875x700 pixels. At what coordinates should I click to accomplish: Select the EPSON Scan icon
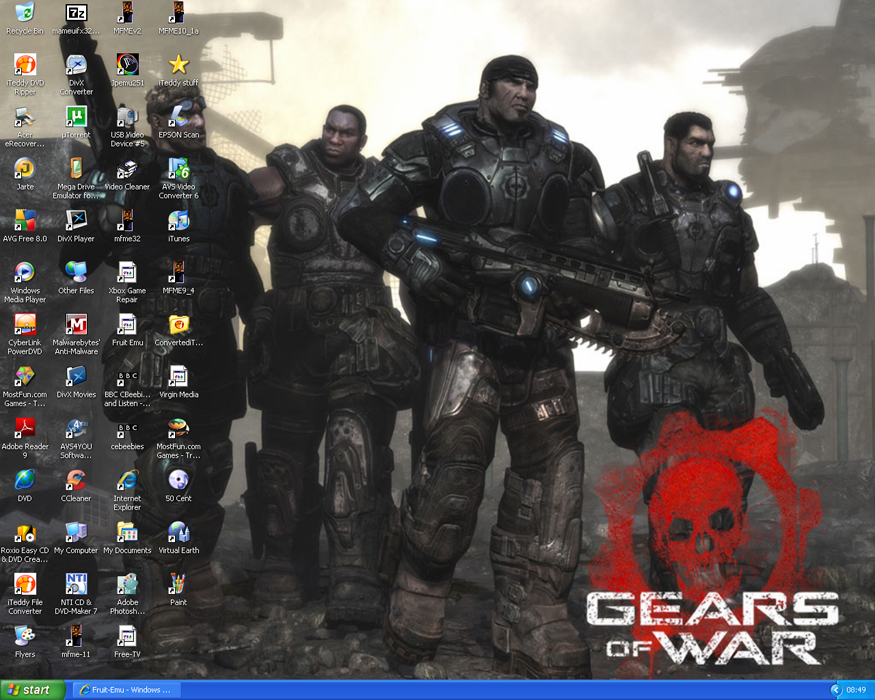click(x=179, y=116)
